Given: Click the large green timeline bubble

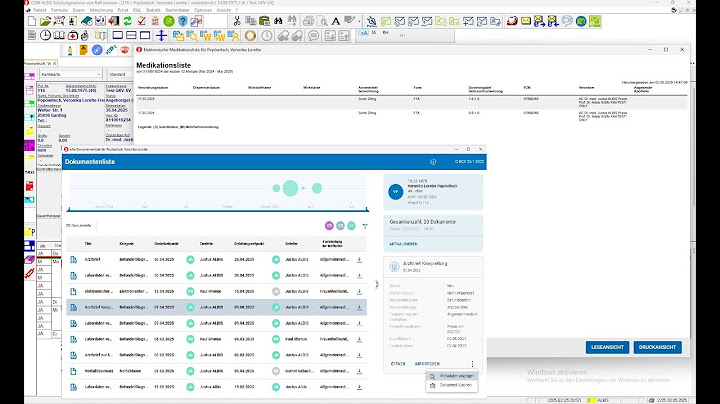Looking at the screenshot, I should [x=290, y=188].
